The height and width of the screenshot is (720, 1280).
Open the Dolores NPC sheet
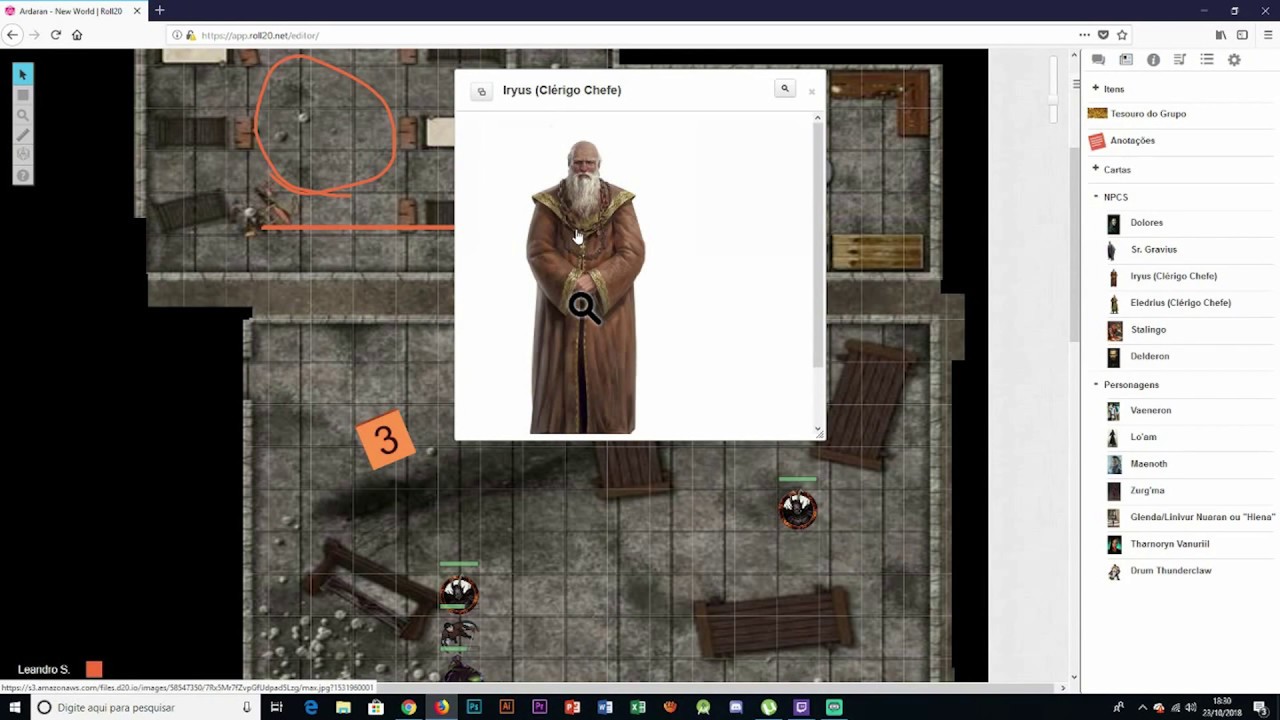[1146, 223]
